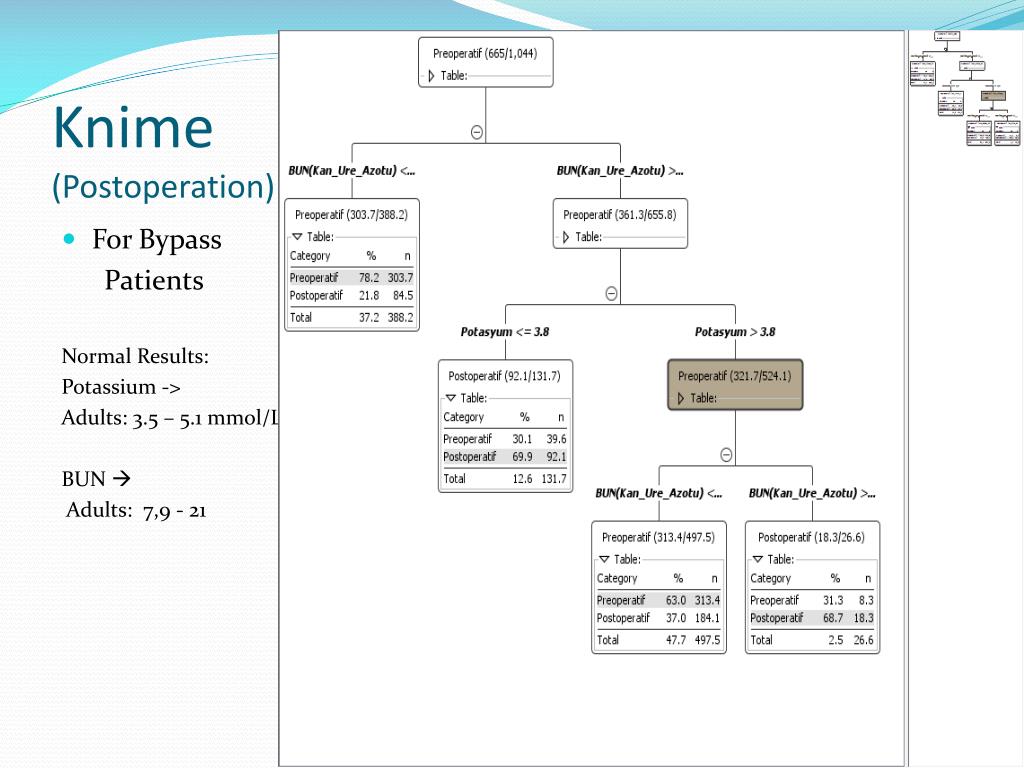Click the 'Potasyum <= 3.8' split label
This screenshot has height=768, width=1024.
tap(505, 332)
